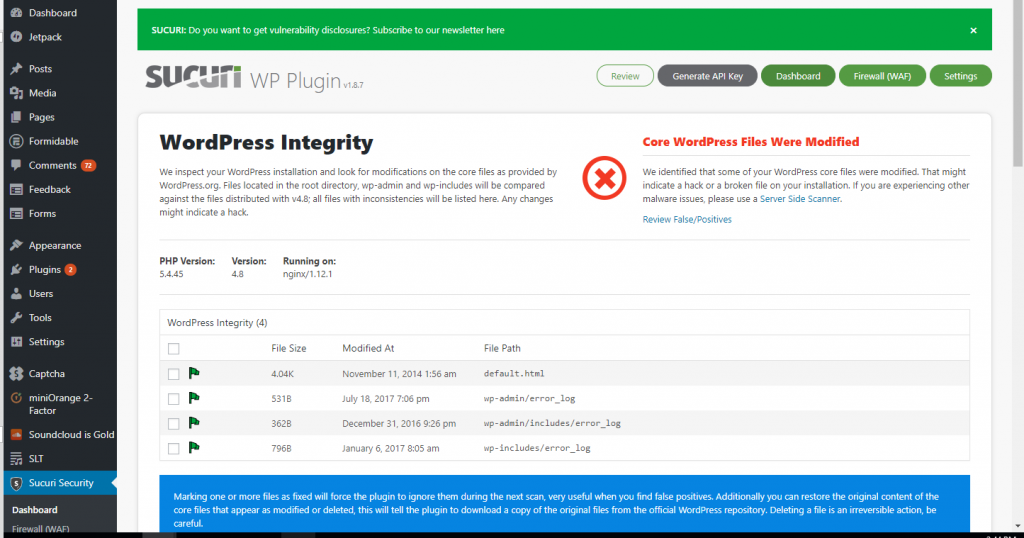Click the PHP version value 5.4.45
Screen dimensions: 1024x538
pyautogui.click(x=171, y=274)
